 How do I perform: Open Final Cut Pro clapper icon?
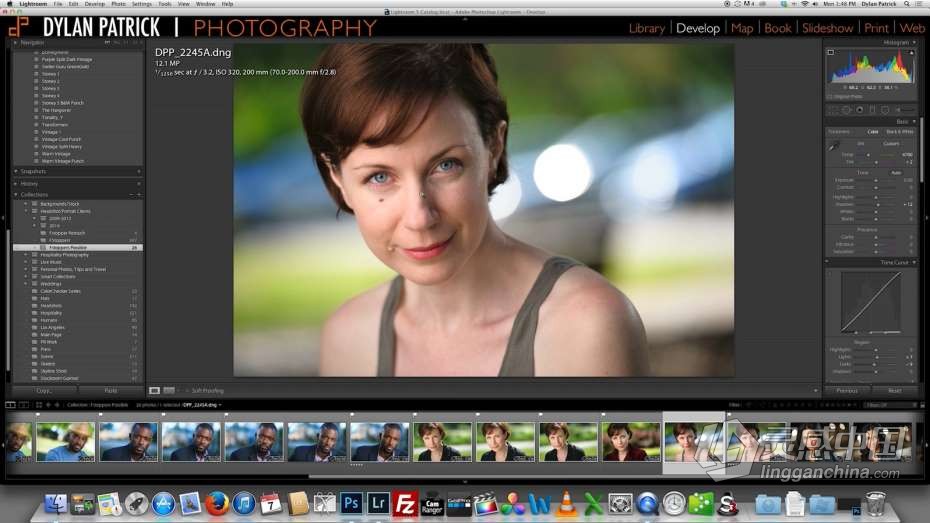(485, 504)
